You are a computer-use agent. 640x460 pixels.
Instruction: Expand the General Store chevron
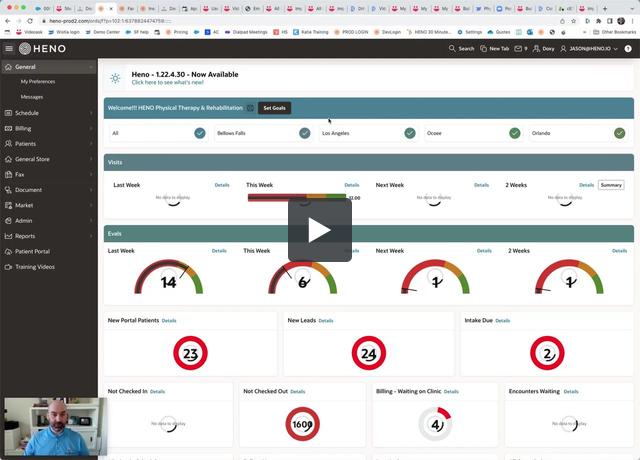coord(91,159)
